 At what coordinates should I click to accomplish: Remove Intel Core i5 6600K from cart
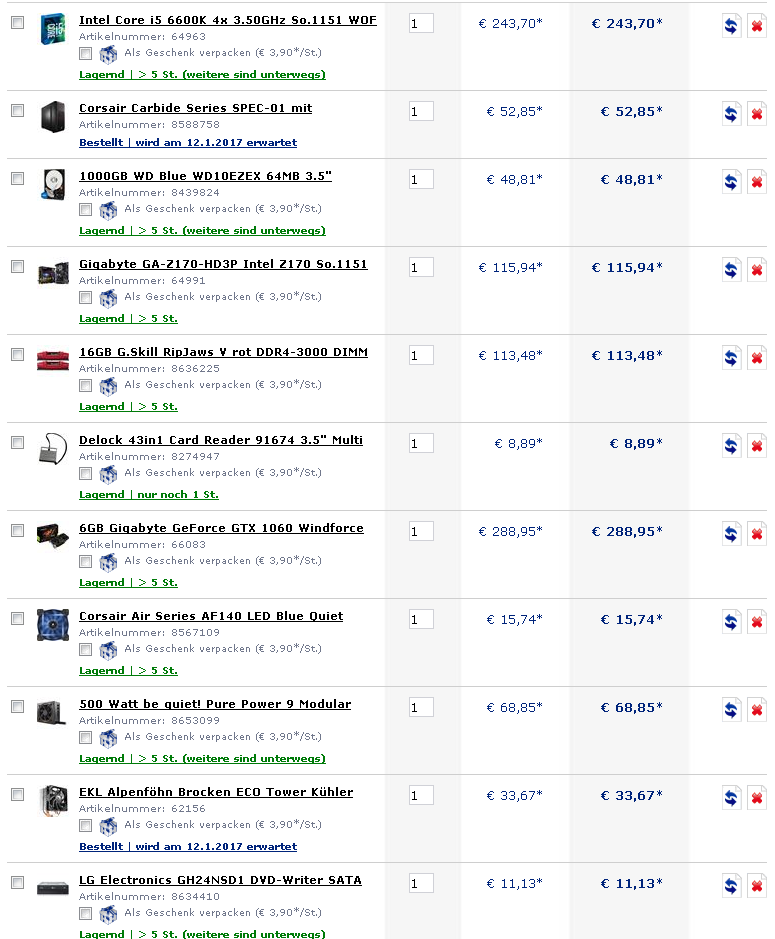pyautogui.click(x=757, y=26)
